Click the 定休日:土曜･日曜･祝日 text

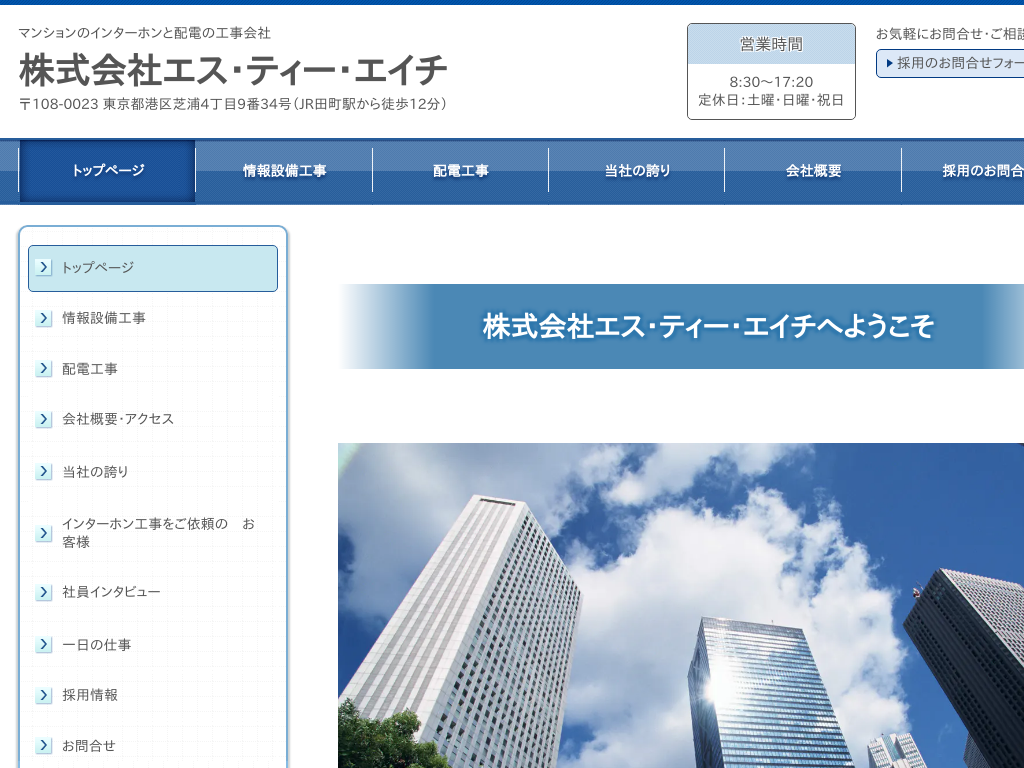click(771, 100)
